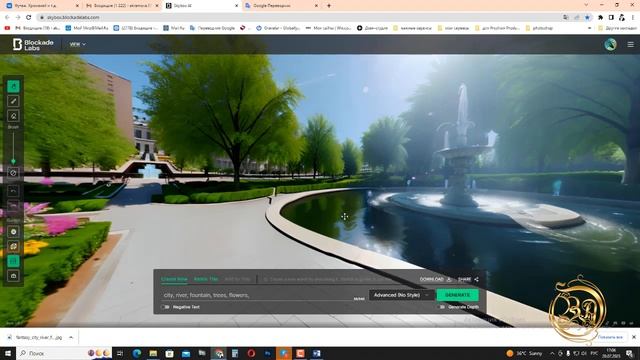Open the downloaded fantasy_city_river jpg file
640x360 pixels.
[36, 337]
